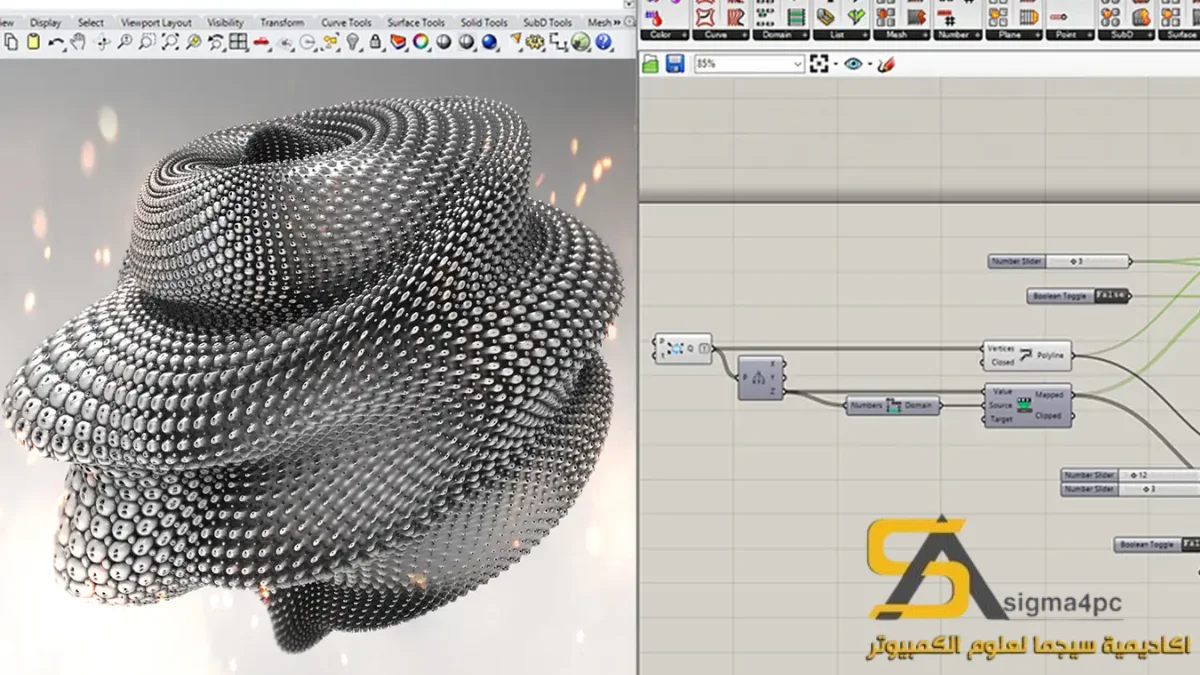Click the Number Slider with value 12
This screenshot has height=675, width=1200.
pos(1130,475)
